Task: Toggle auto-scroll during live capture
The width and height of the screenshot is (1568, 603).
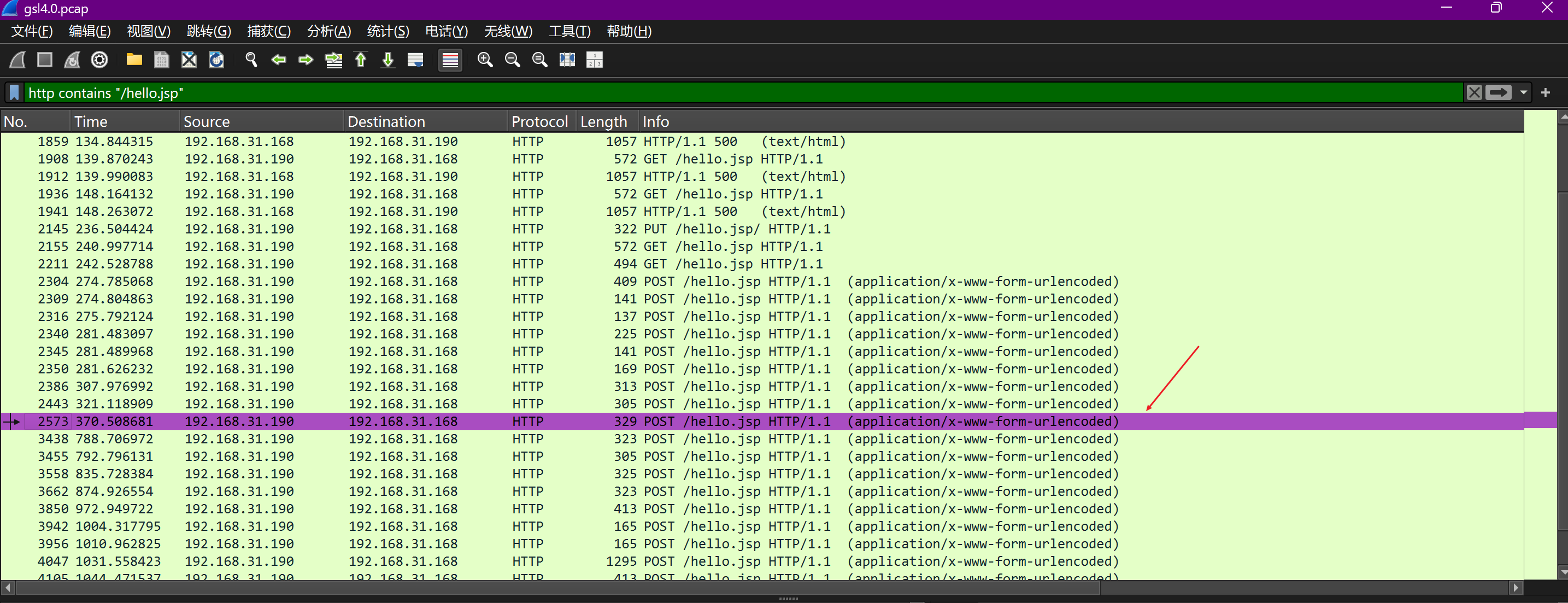Action: pyautogui.click(x=415, y=60)
